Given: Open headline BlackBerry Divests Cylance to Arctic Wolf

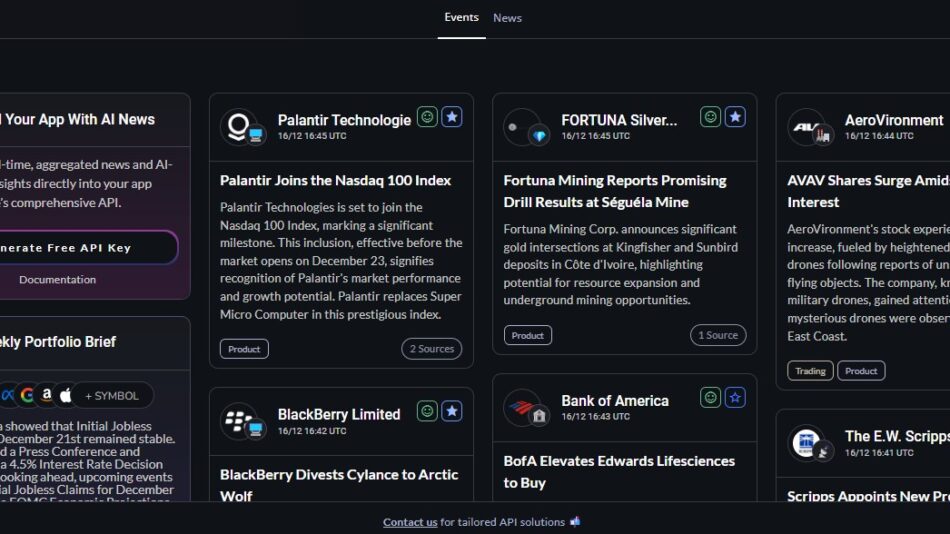Looking at the screenshot, I should [x=339, y=485].
